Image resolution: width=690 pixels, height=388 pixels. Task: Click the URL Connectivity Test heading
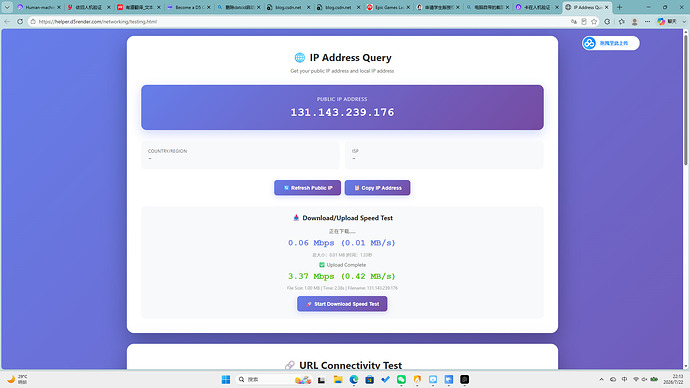(x=350, y=365)
